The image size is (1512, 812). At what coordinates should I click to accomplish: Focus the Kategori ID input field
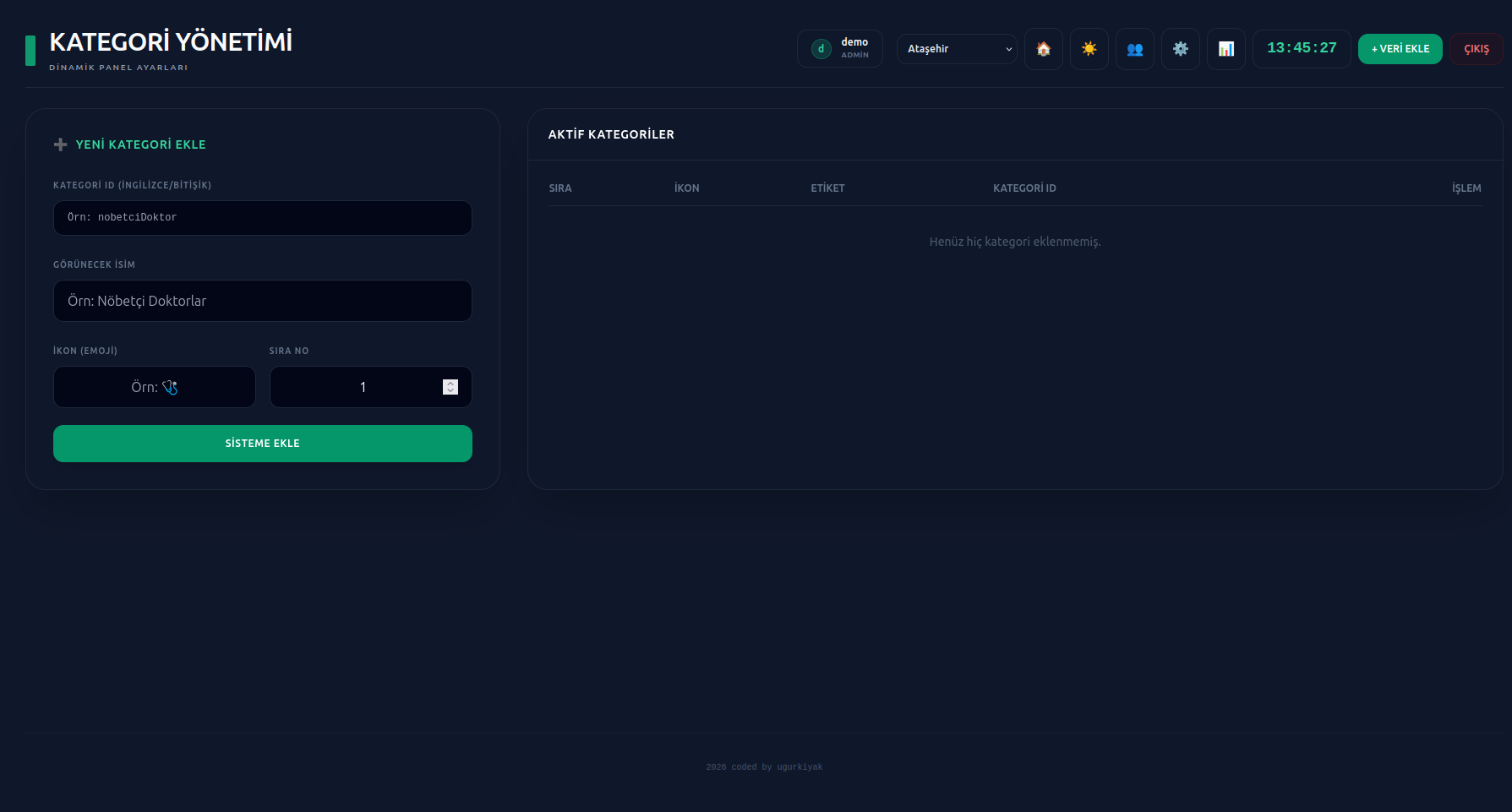[263, 218]
